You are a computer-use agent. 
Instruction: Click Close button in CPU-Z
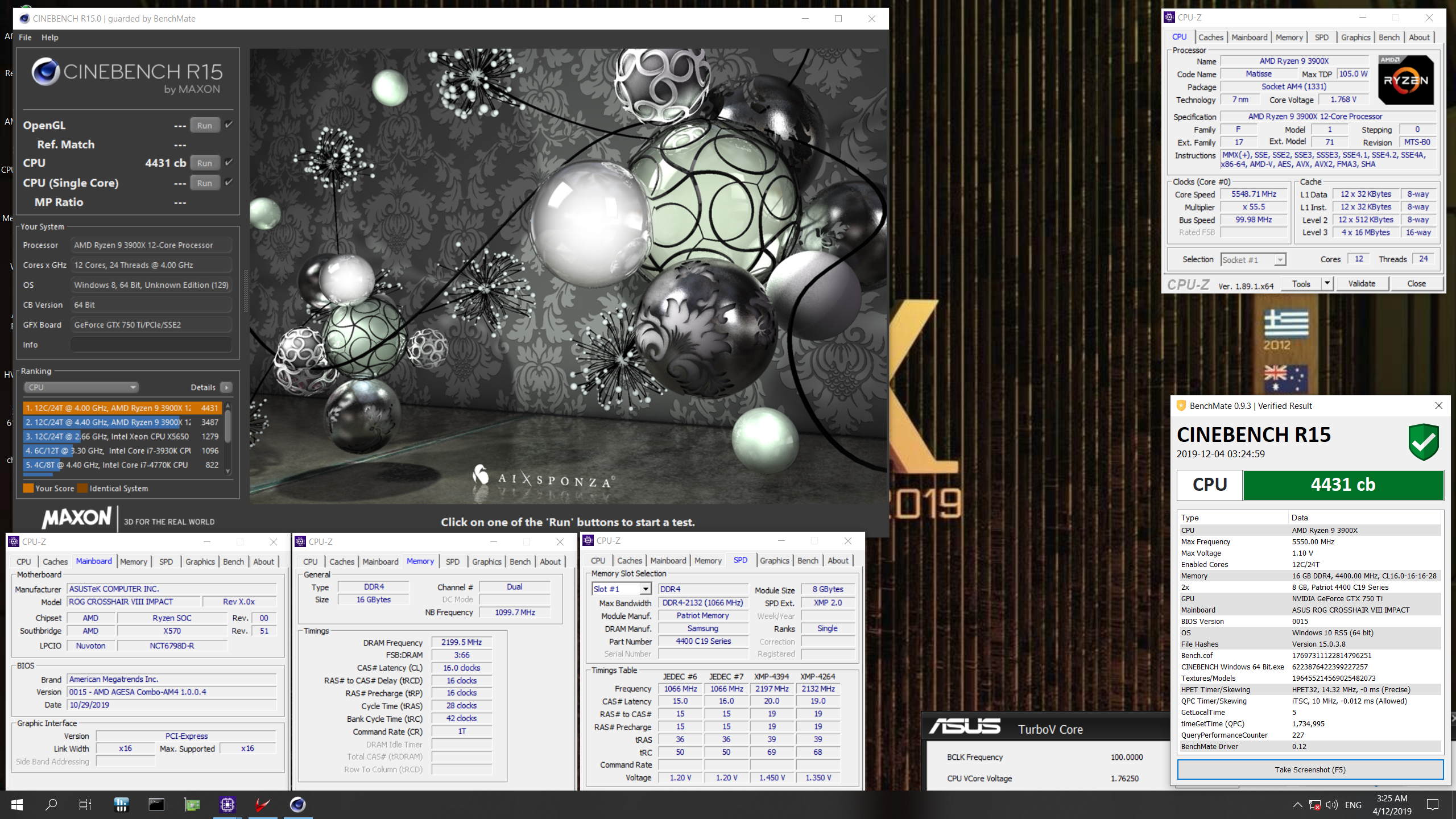pyautogui.click(x=1416, y=283)
